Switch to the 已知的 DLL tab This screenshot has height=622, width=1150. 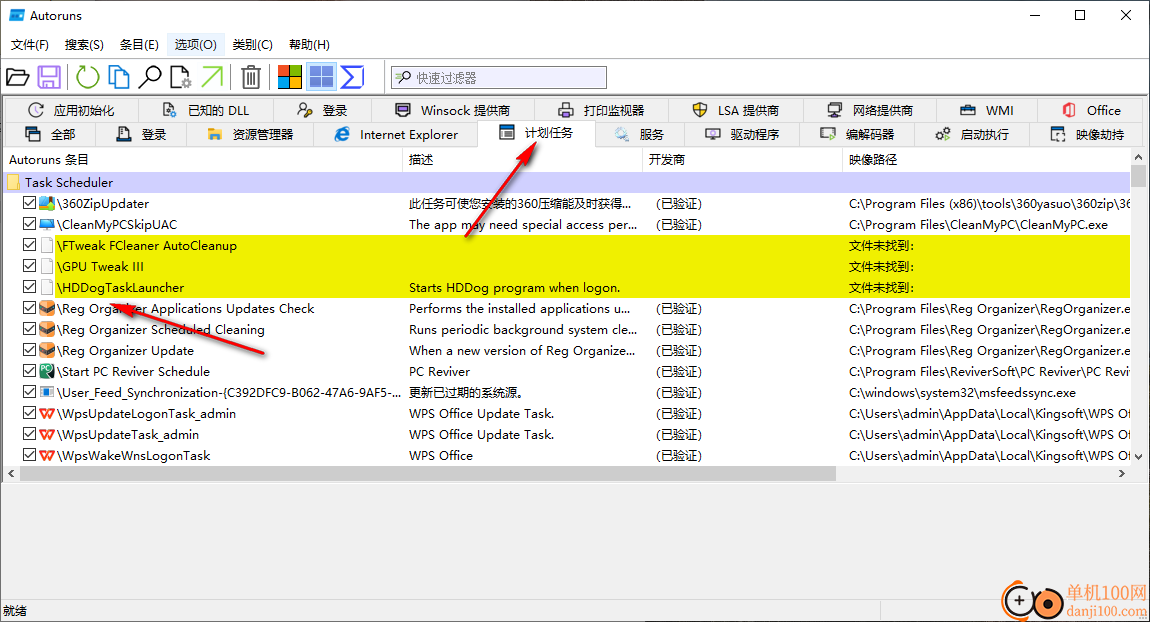click(206, 110)
